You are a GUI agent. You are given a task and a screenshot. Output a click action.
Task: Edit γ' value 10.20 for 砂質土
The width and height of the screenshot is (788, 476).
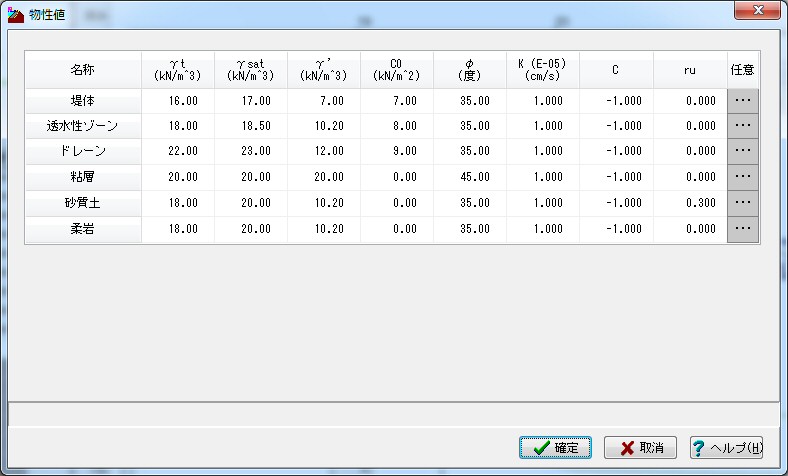coord(324,203)
